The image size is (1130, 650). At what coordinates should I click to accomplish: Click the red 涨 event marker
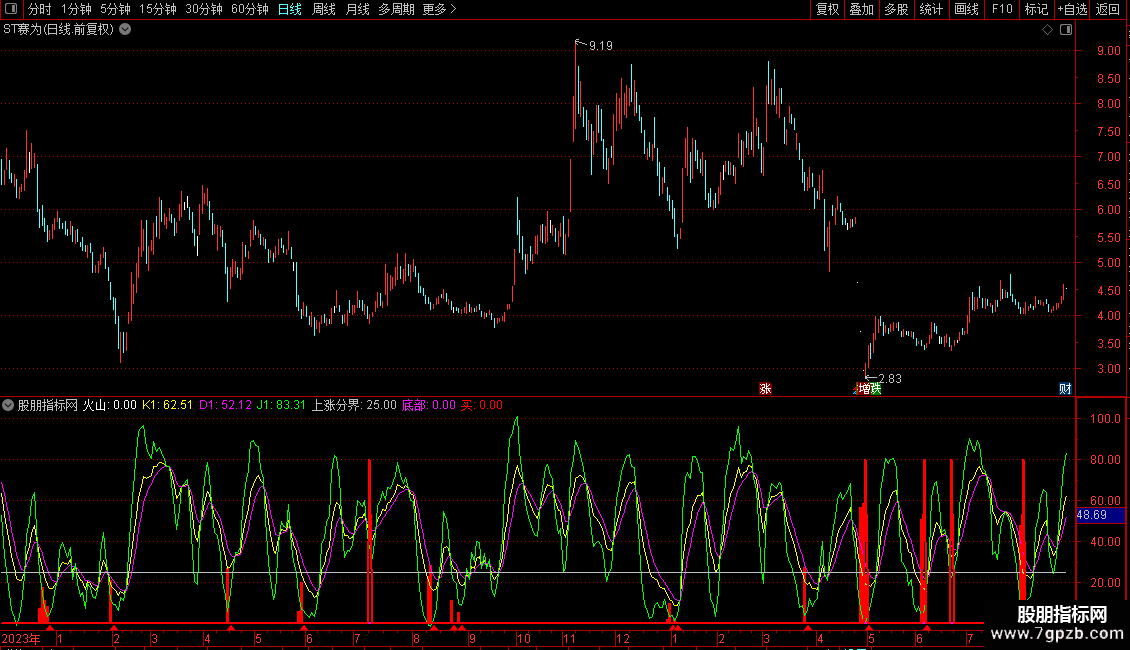click(x=765, y=388)
